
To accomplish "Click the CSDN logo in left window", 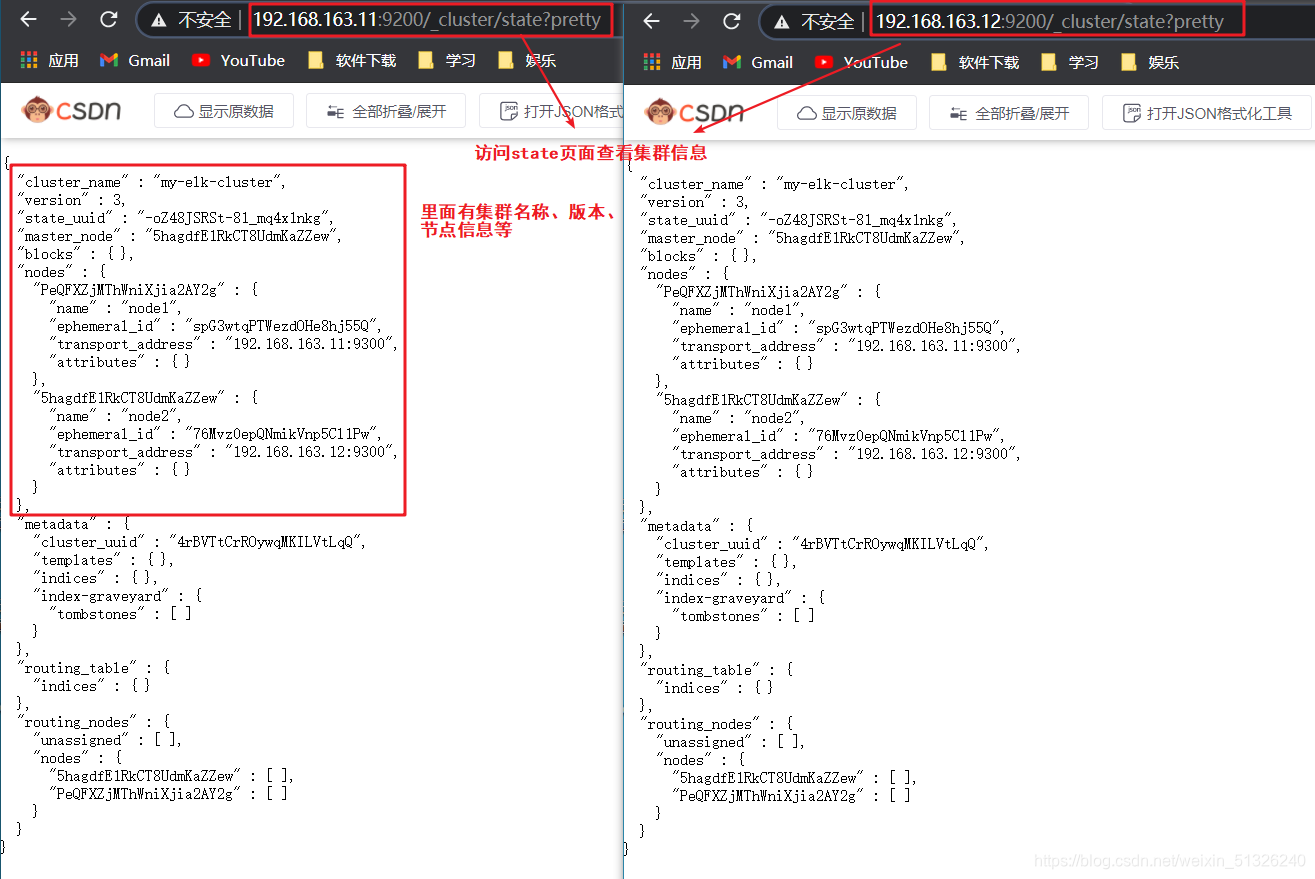I will tap(72, 110).
